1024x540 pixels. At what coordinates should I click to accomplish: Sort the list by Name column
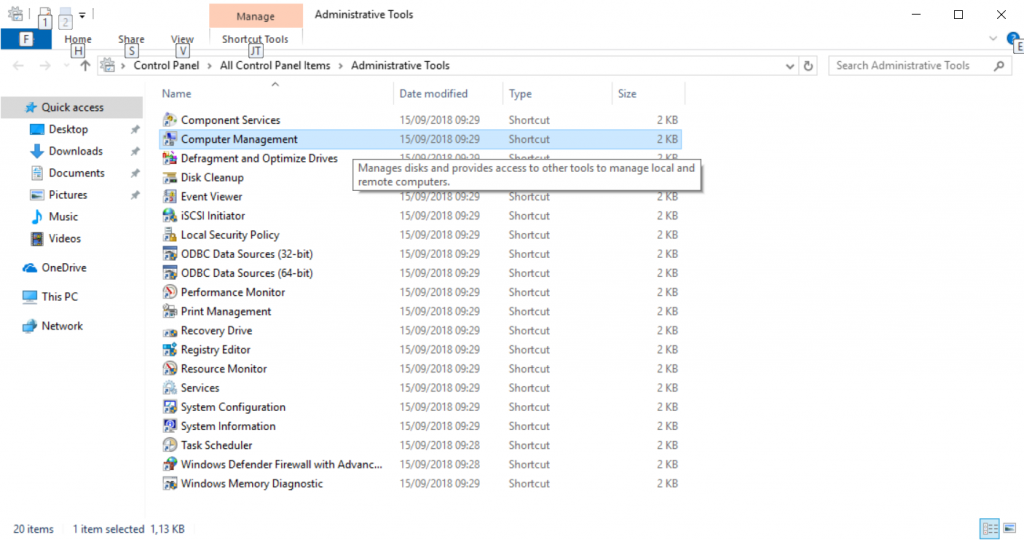tap(176, 93)
